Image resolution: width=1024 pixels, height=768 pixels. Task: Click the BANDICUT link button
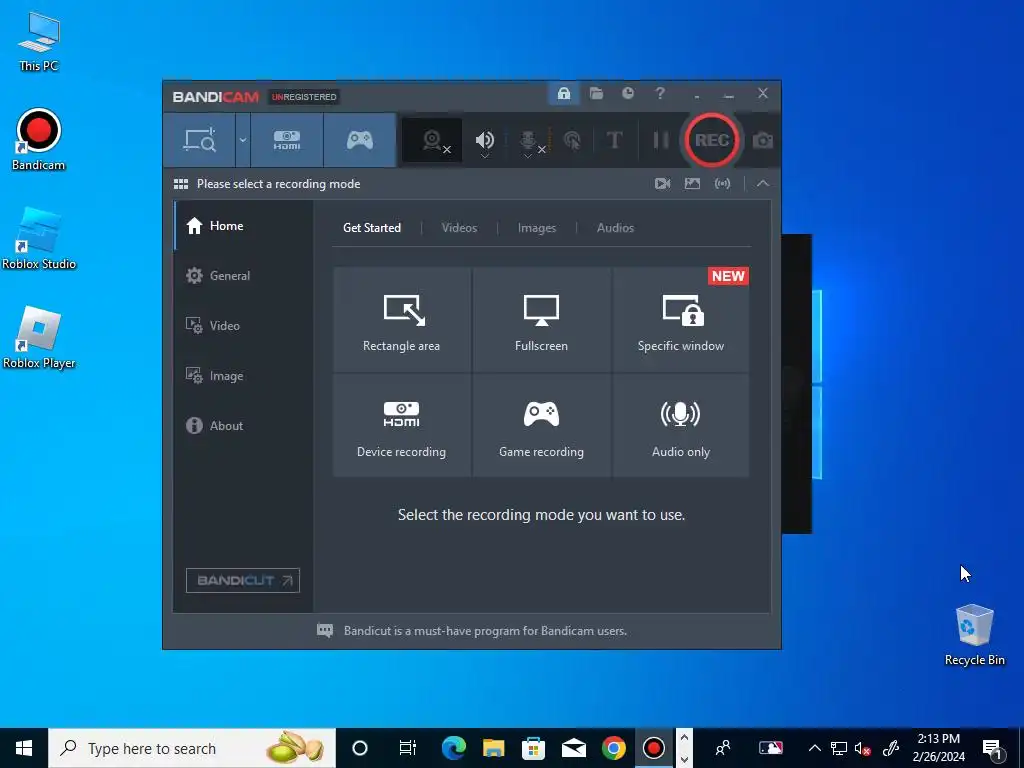pos(243,581)
